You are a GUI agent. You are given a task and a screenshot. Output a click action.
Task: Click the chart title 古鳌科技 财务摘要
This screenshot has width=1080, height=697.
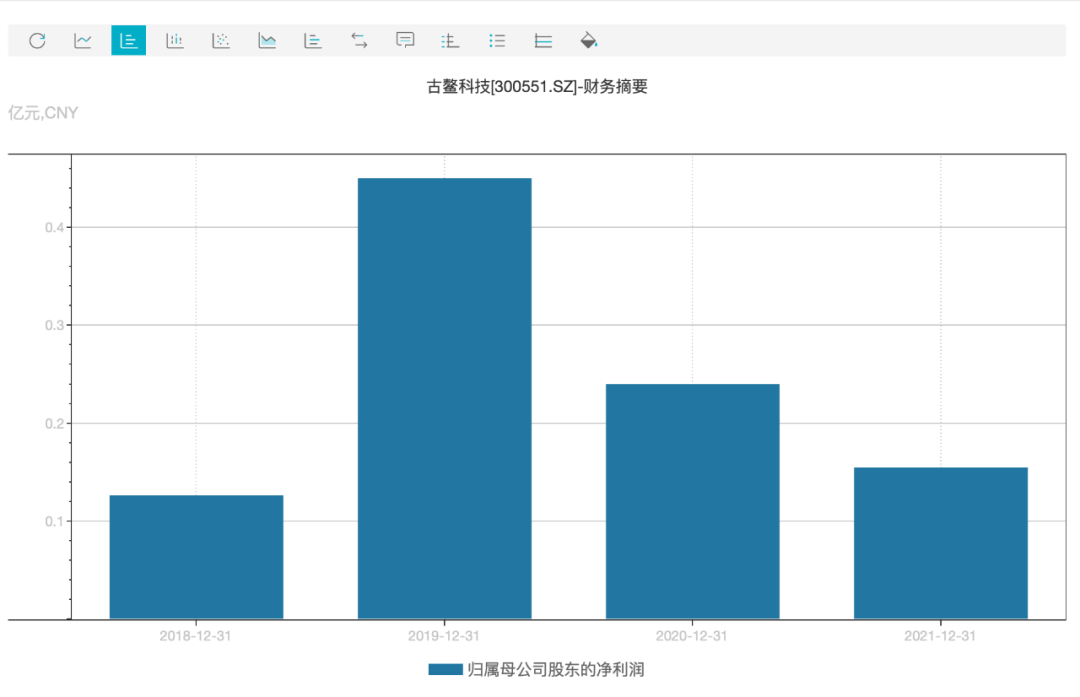coord(538,87)
